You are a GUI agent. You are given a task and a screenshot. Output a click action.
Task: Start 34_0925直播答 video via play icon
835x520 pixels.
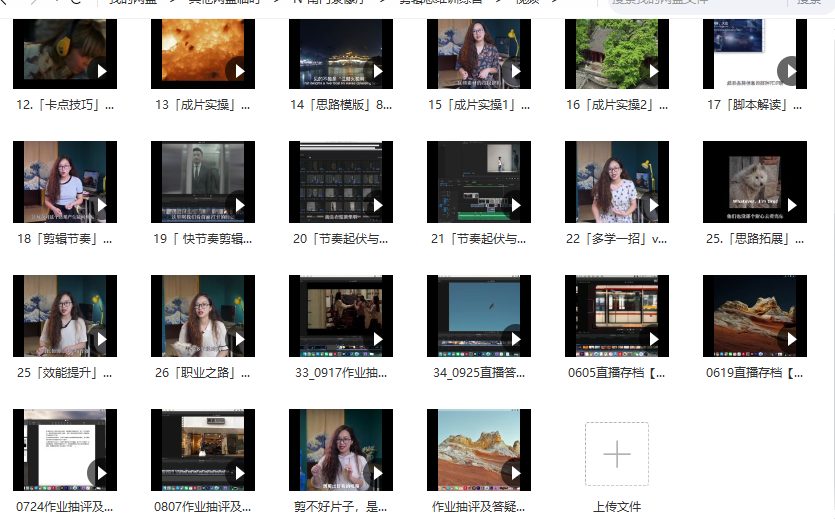(515, 339)
